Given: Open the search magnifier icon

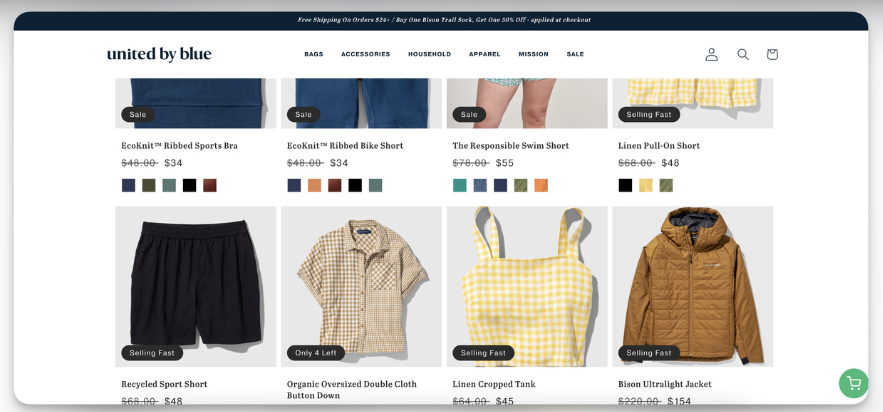Looking at the screenshot, I should 743,54.
